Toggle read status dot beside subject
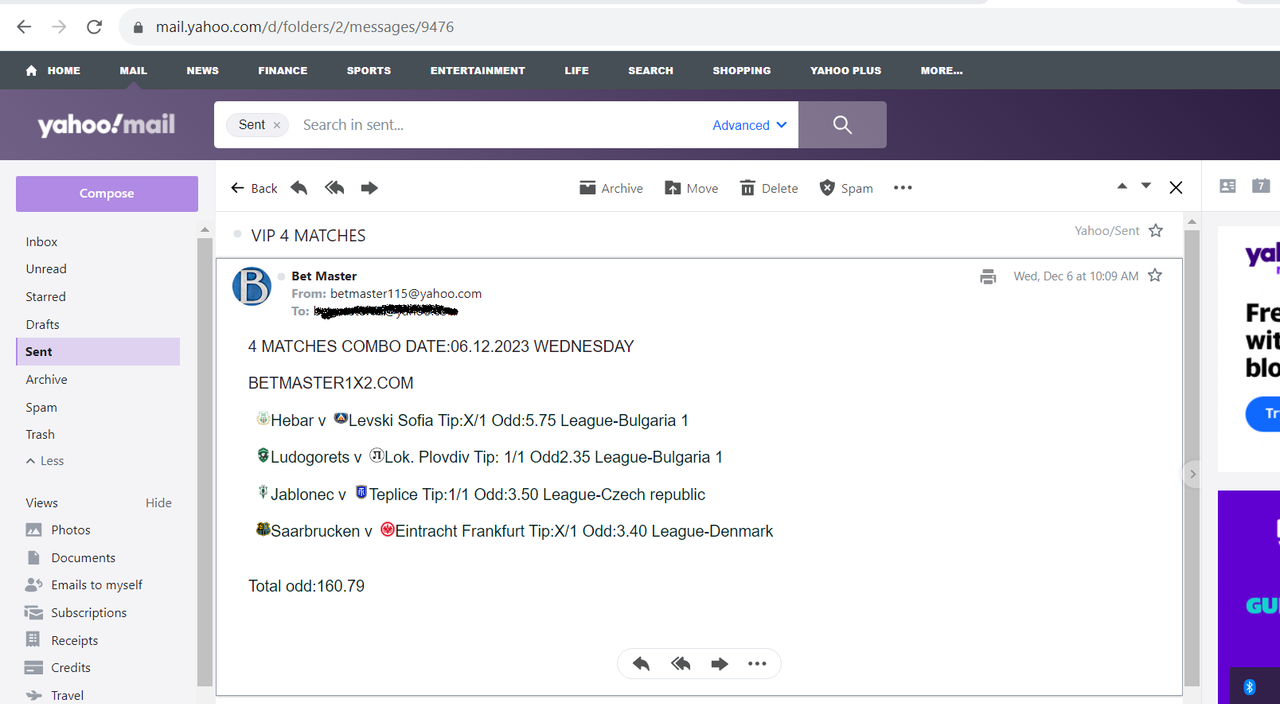The width and height of the screenshot is (1280, 704). click(x=237, y=234)
